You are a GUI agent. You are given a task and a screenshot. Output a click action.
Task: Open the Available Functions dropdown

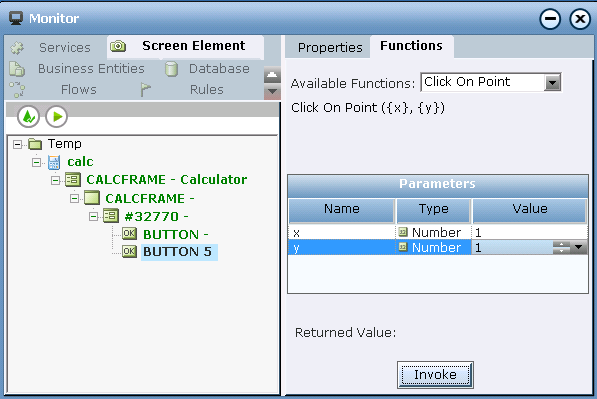[552, 82]
